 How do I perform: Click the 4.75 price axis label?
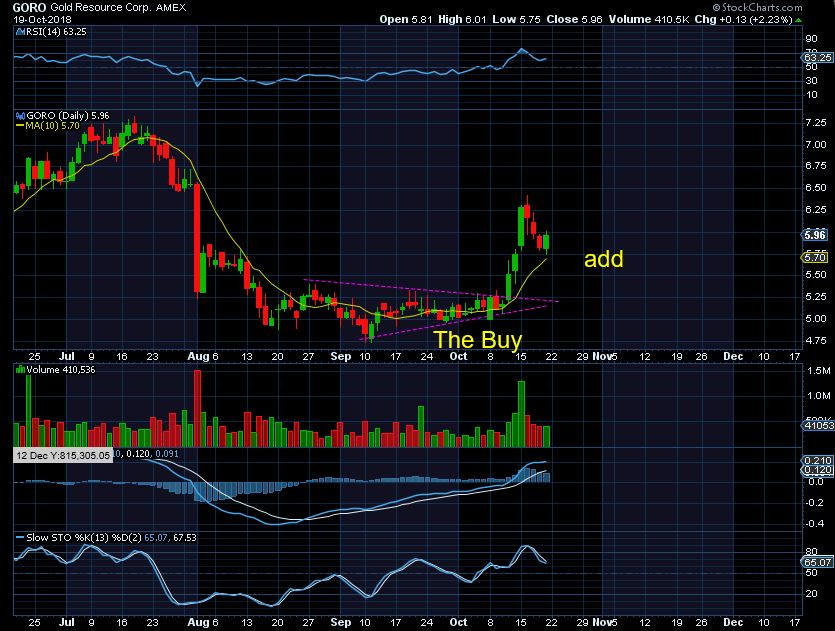816,341
